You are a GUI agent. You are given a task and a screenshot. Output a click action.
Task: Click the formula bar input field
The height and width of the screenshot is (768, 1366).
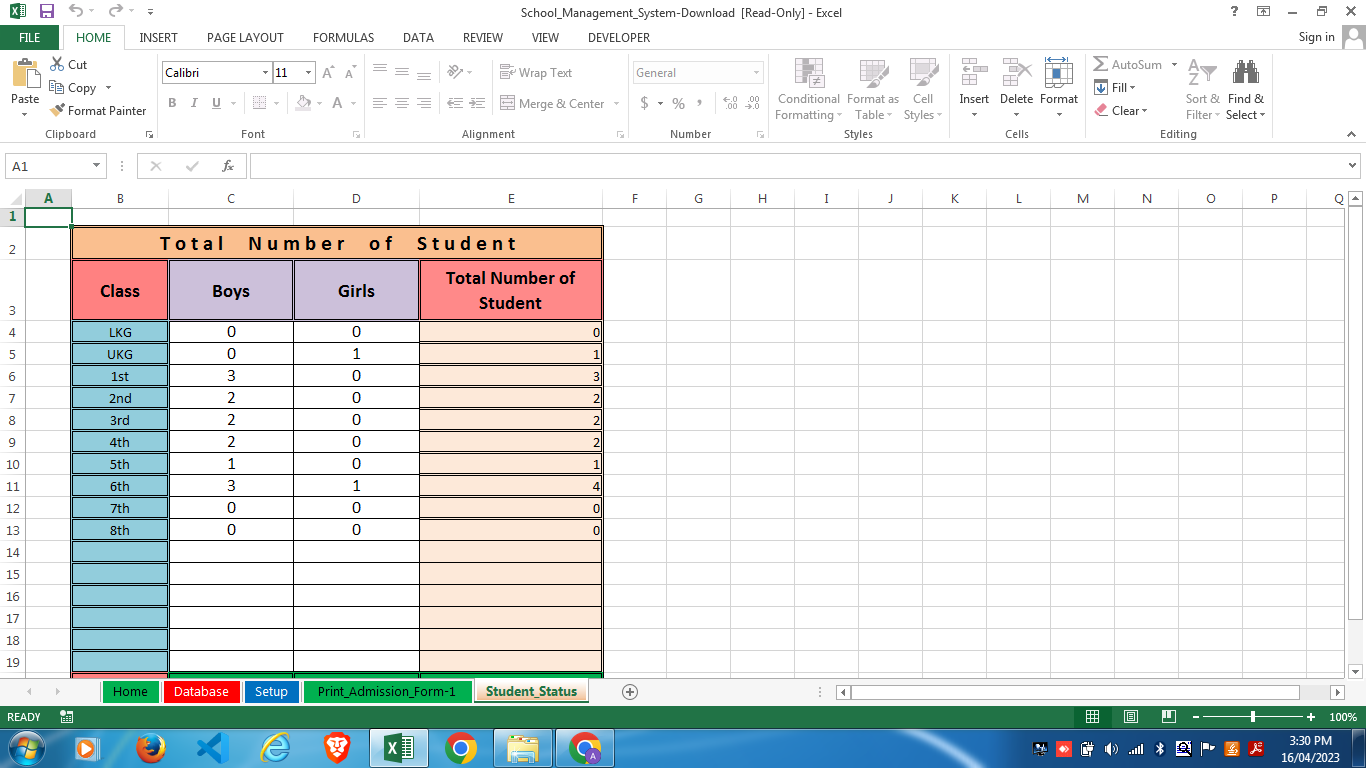(x=797, y=166)
